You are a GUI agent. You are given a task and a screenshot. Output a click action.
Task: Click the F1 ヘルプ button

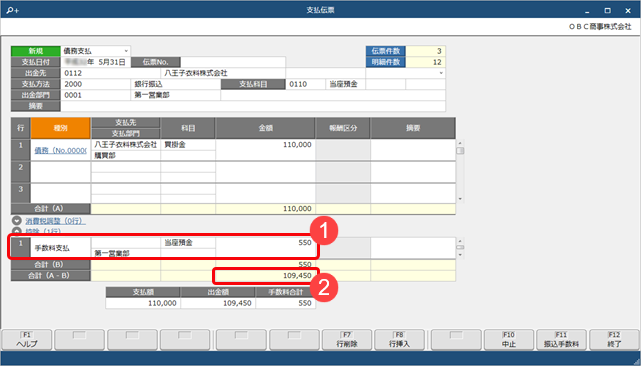coord(27,340)
